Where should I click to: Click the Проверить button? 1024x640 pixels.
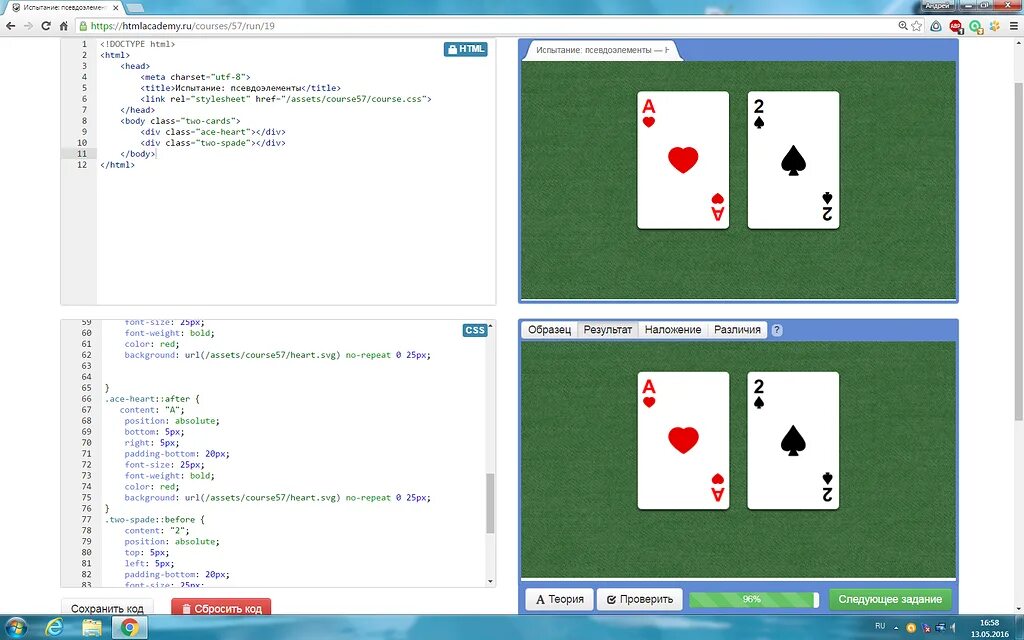pyautogui.click(x=639, y=600)
